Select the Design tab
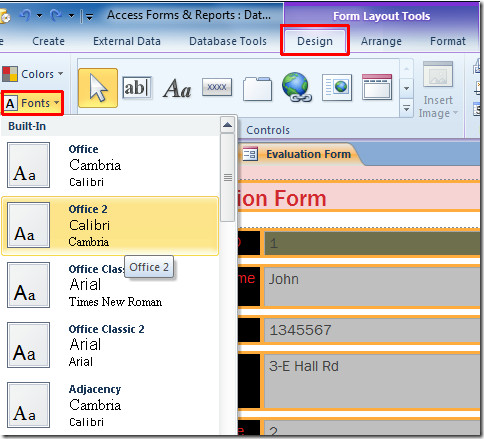 [315, 41]
